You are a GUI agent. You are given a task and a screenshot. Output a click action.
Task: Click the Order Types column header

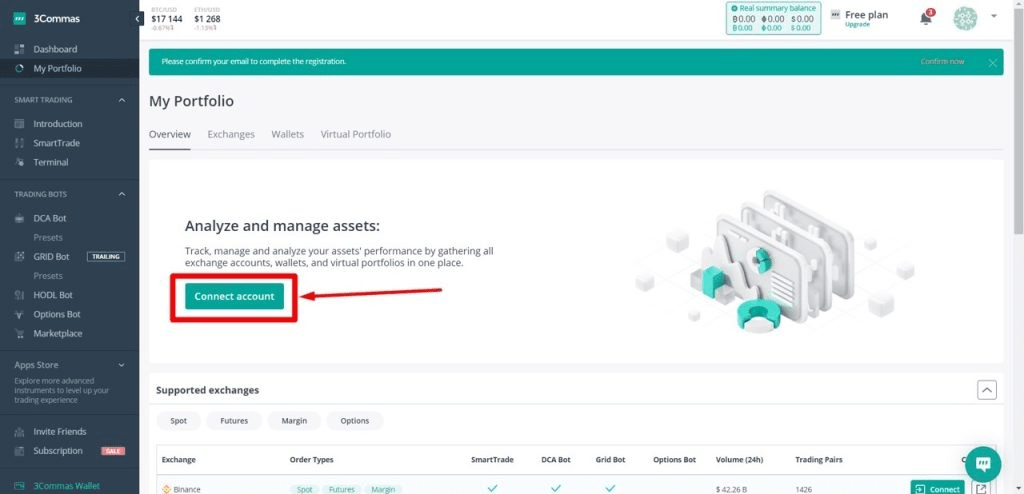tap(312, 460)
